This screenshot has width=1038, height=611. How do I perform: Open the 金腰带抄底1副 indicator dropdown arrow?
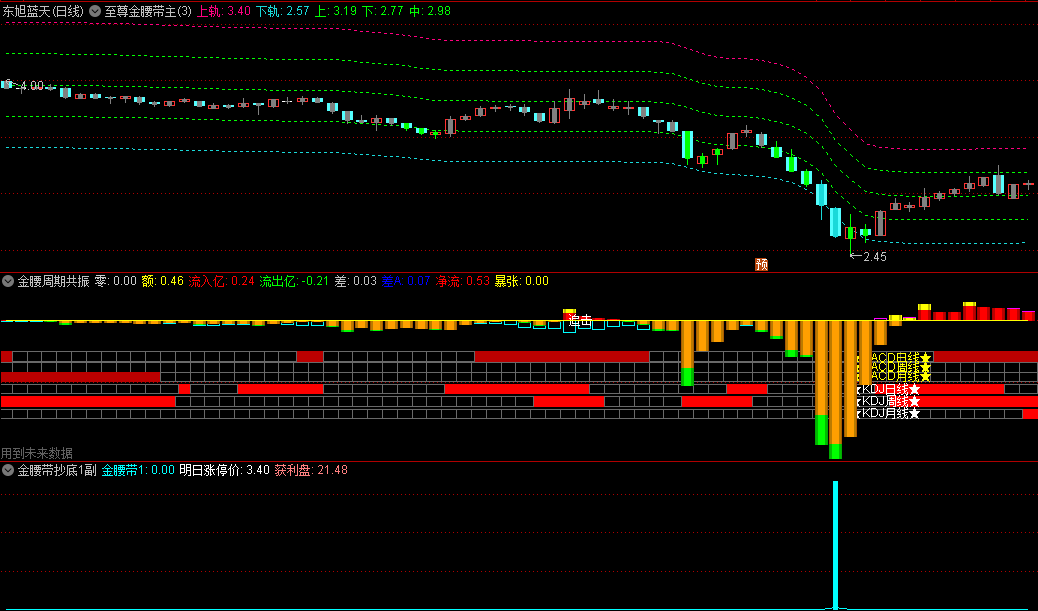8,471
